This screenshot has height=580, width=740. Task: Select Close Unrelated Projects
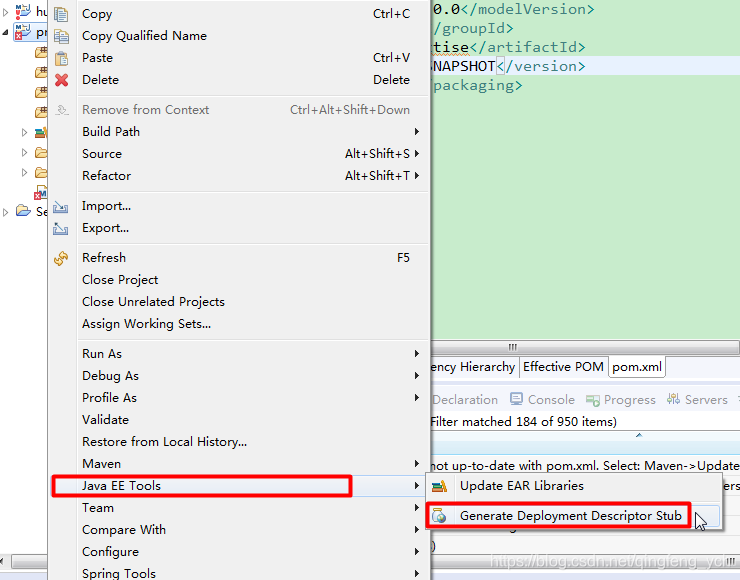tap(240, 302)
